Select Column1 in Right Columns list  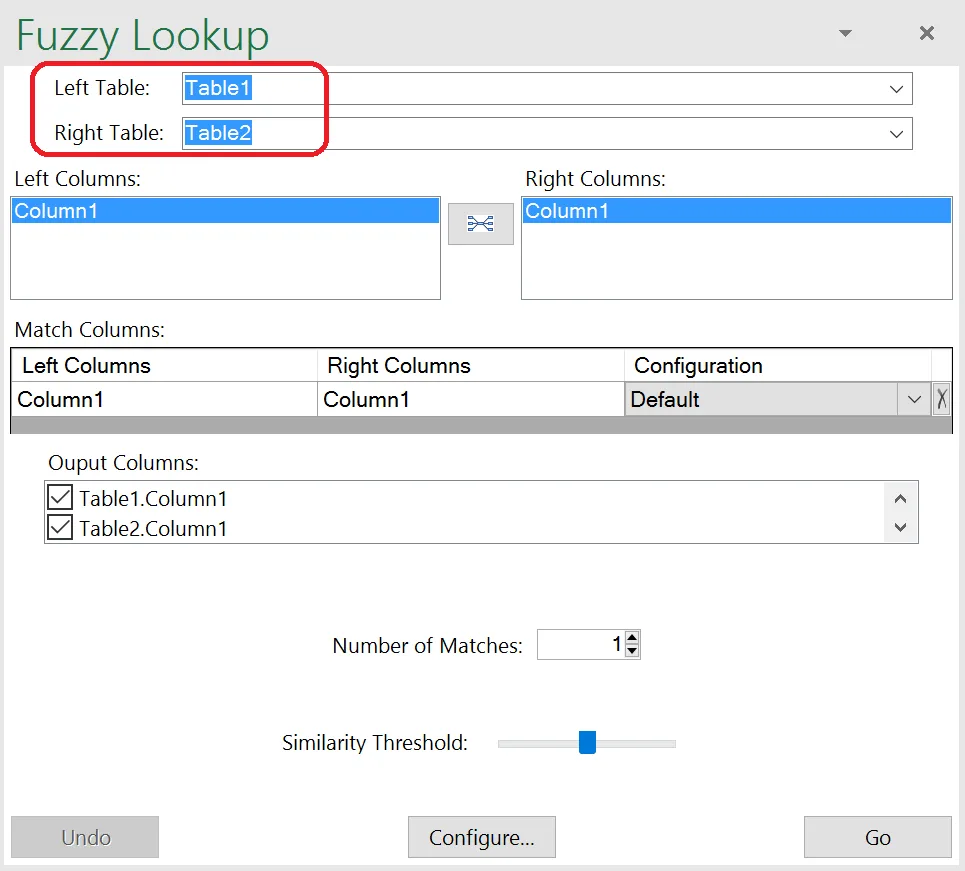click(737, 211)
